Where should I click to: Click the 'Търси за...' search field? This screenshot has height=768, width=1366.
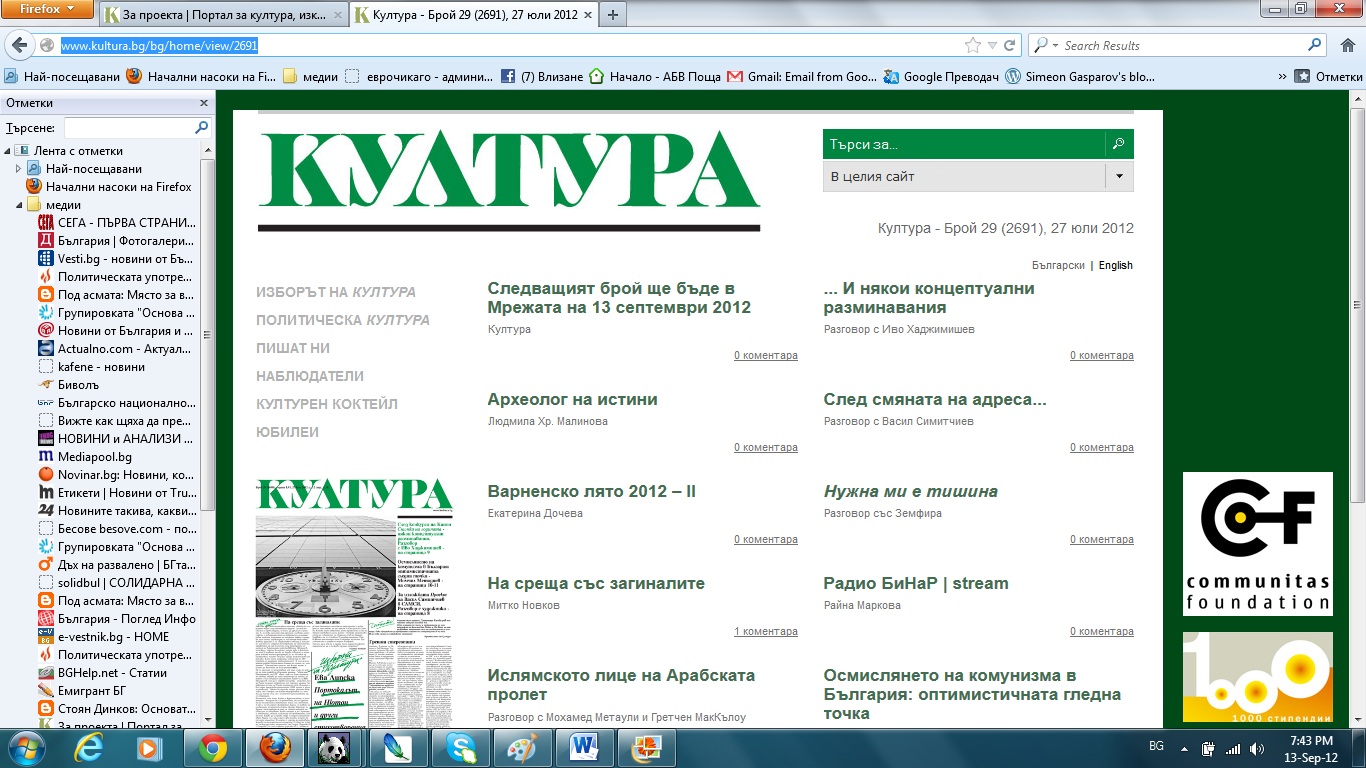pos(963,144)
